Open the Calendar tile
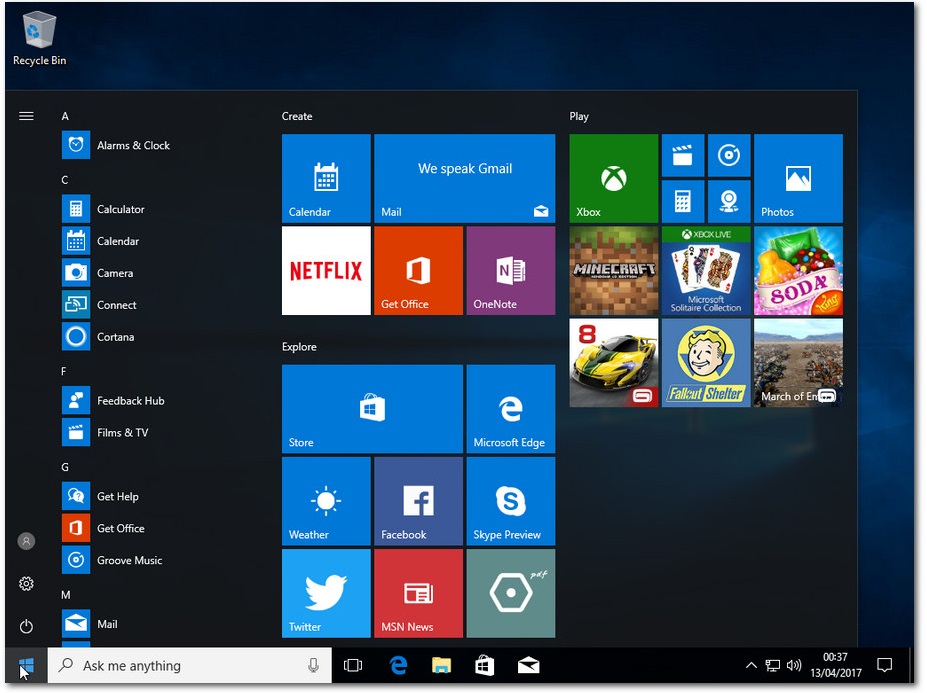The height and width of the screenshot is (693, 927). point(326,179)
